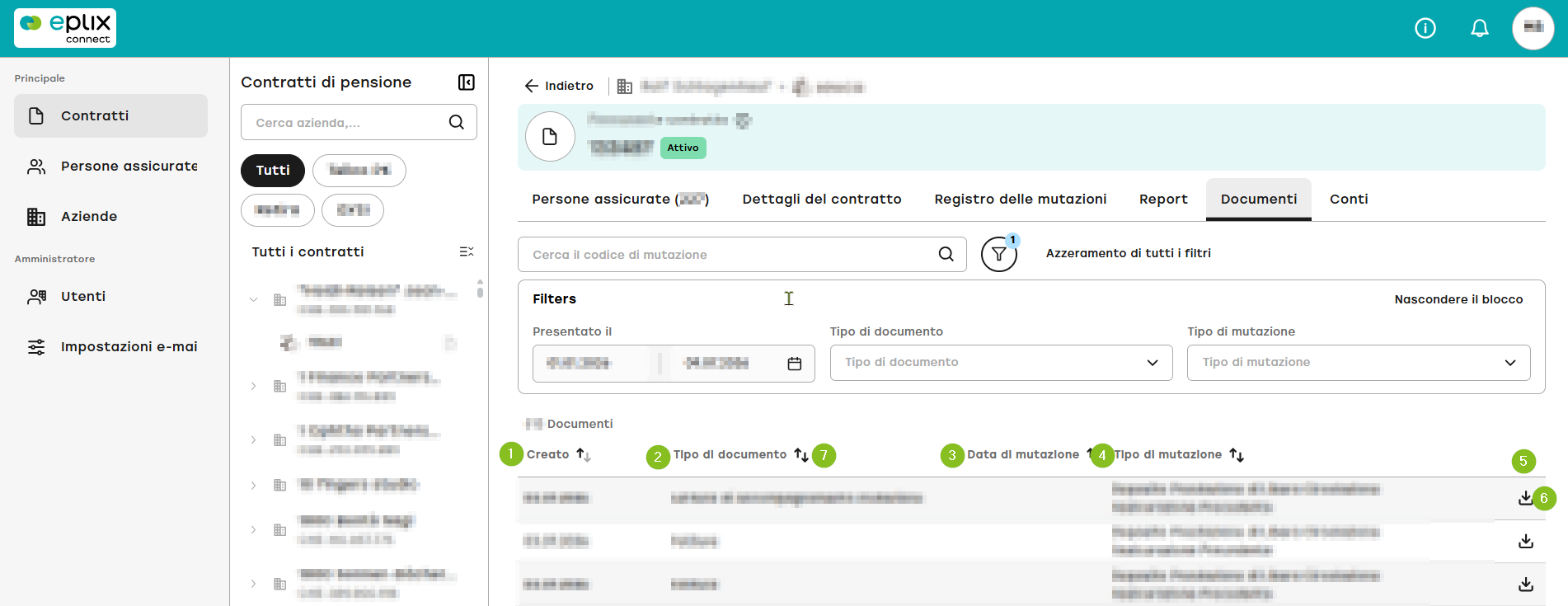
Task: Expand the sixth company tree row
Action: pyautogui.click(x=253, y=584)
